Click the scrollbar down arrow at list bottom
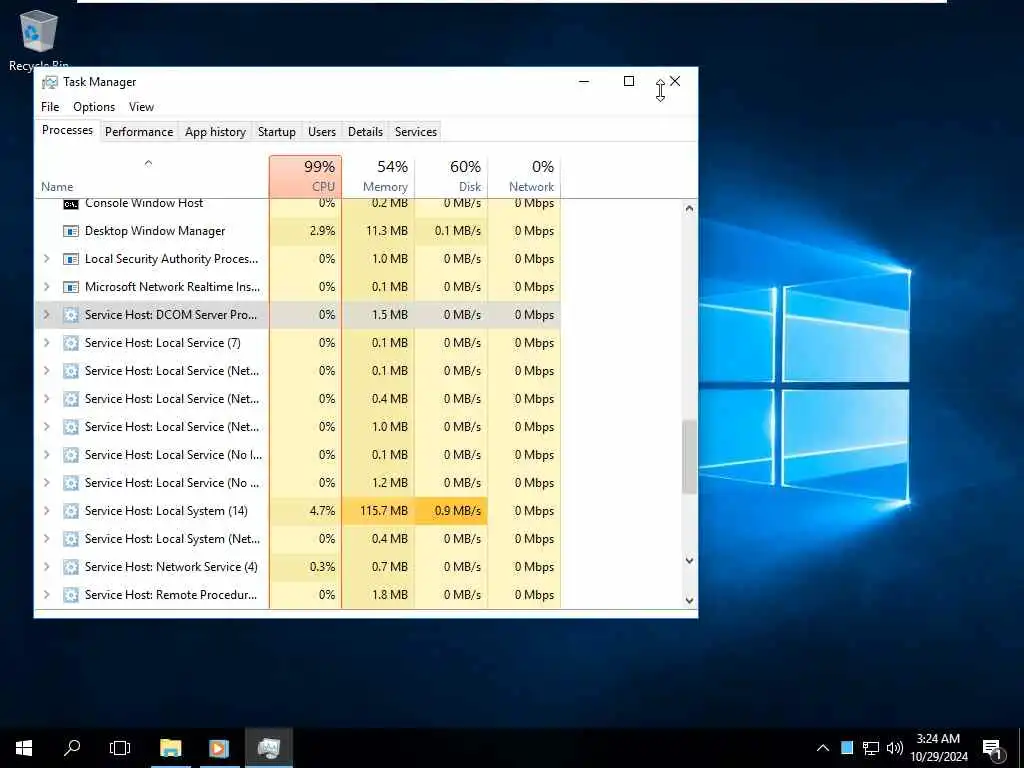Image resolution: width=1024 pixels, height=768 pixels. pyautogui.click(x=689, y=601)
